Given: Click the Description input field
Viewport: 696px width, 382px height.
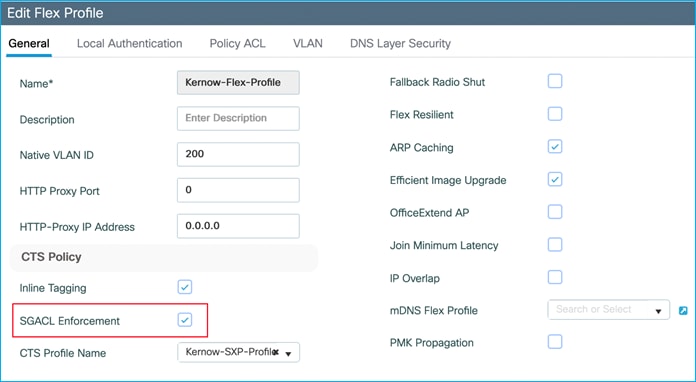Looking at the screenshot, I should pos(238,118).
